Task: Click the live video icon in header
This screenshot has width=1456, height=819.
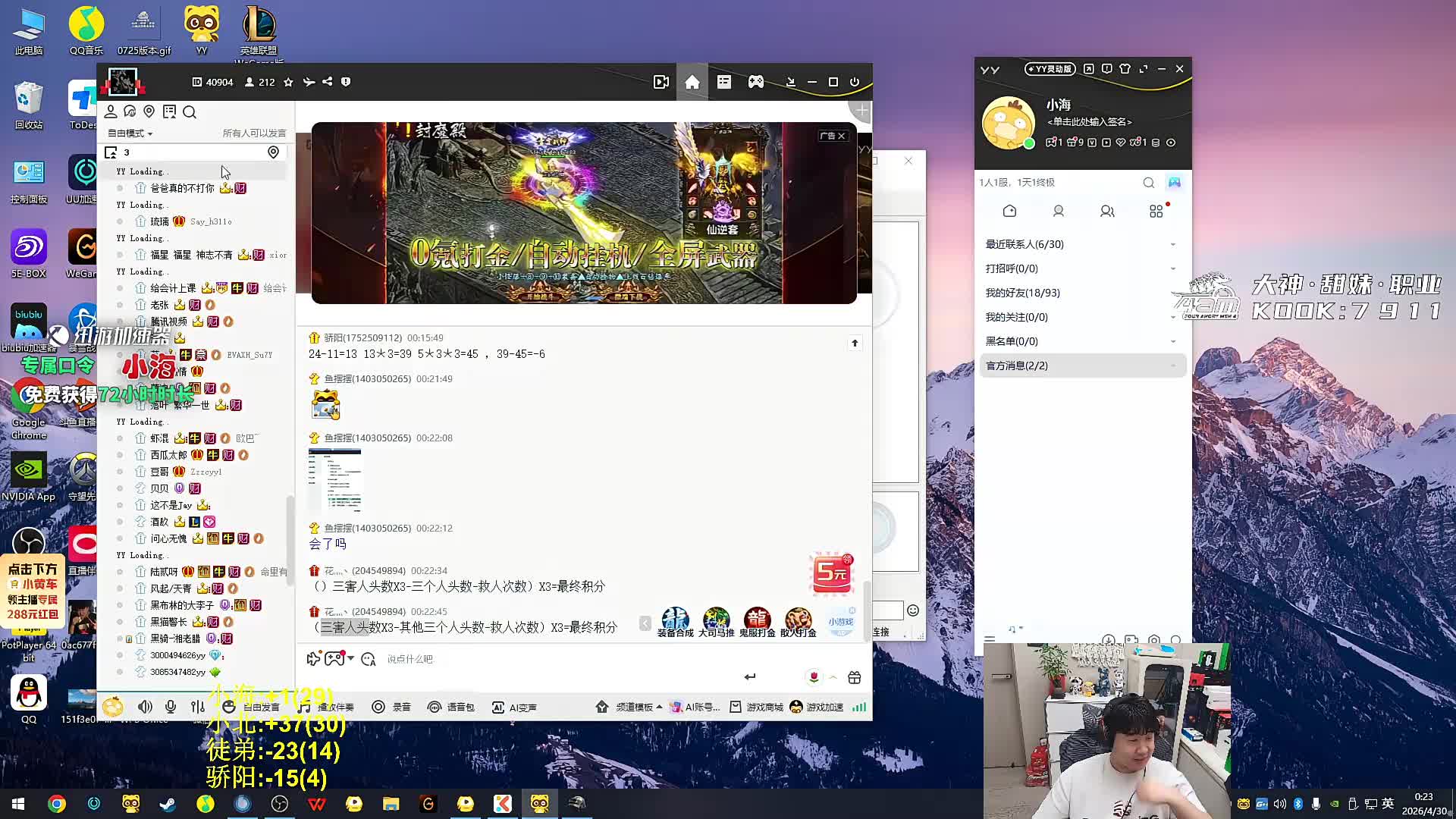Action: point(661,82)
